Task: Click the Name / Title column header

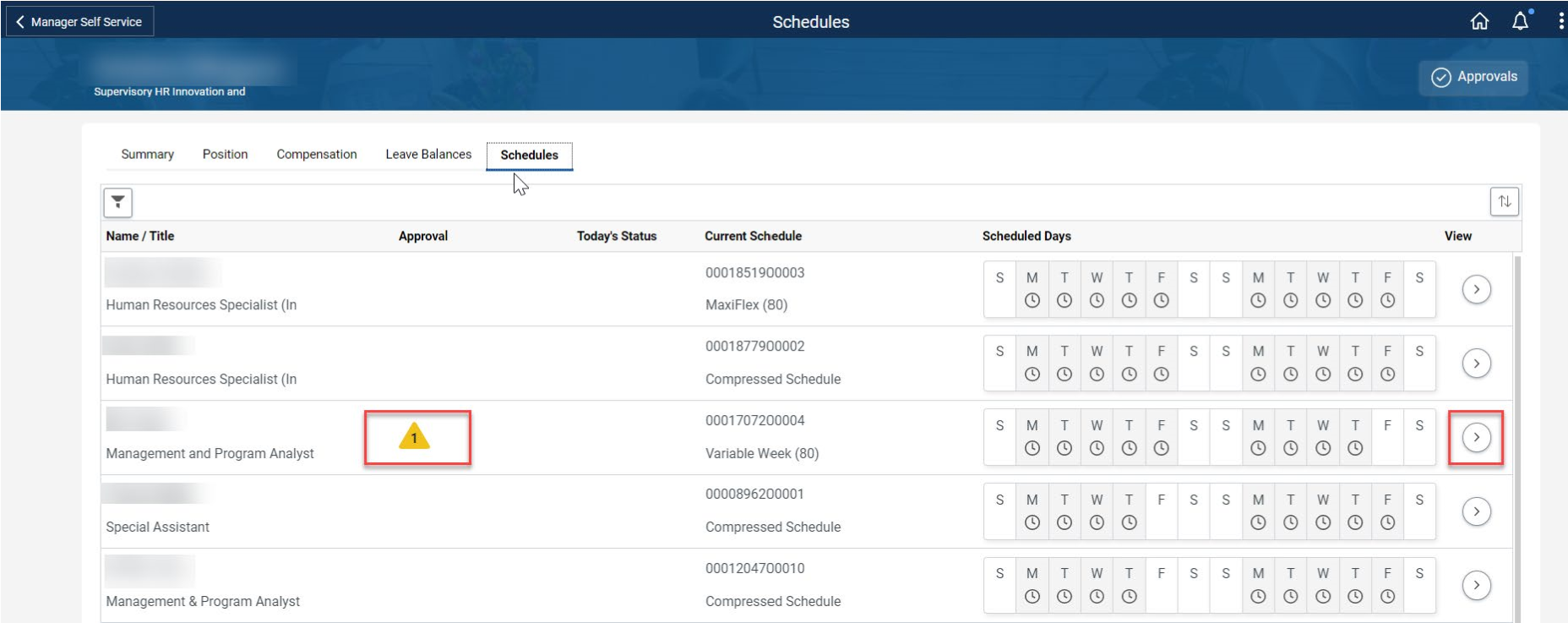Action: (x=140, y=236)
